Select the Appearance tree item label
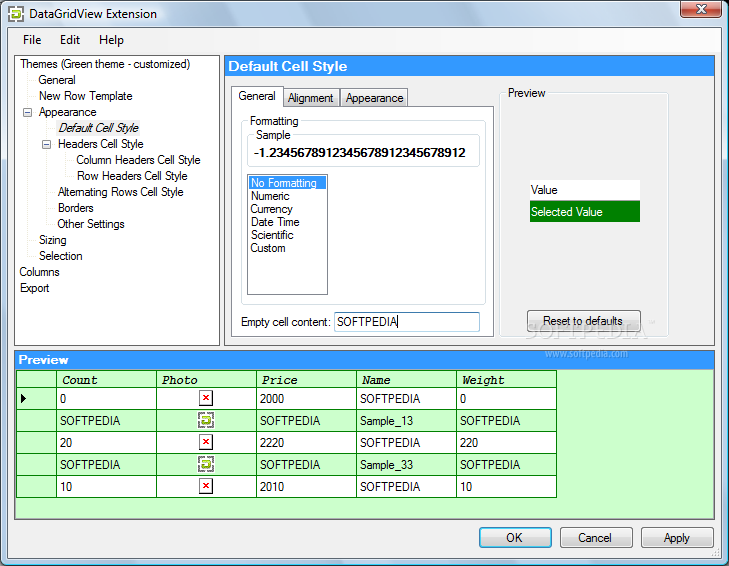This screenshot has width=729, height=566. pos(67,113)
